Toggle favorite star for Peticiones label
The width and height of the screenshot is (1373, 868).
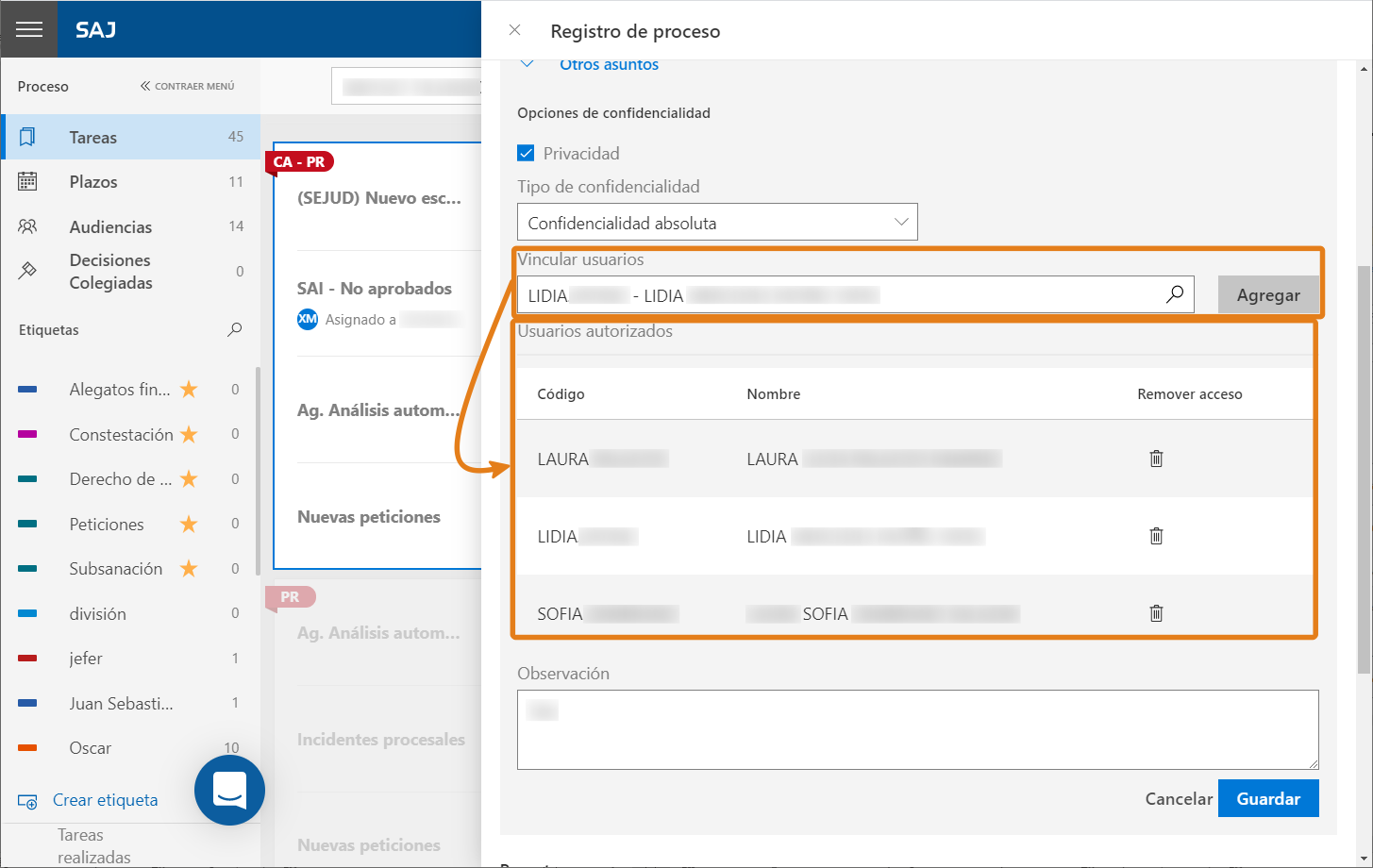click(x=189, y=524)
